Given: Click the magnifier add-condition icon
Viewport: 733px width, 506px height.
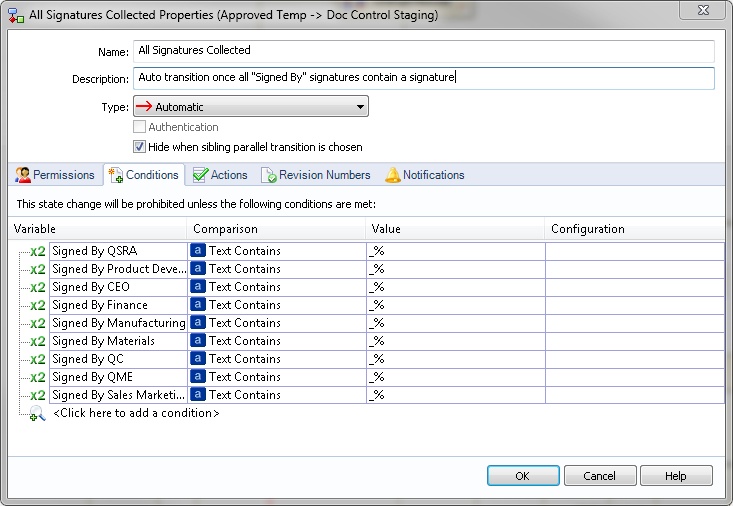Looking at the screenshot, I should coord(37,414).
